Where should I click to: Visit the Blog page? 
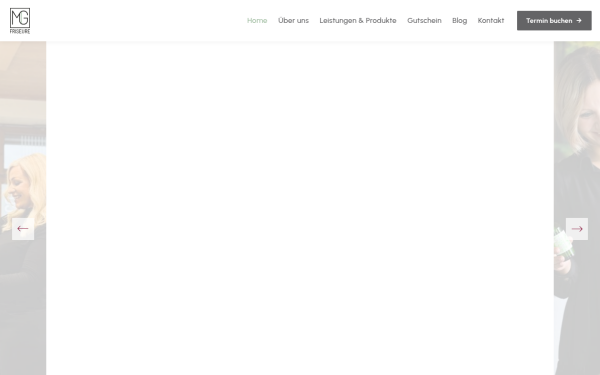(x=459, y=21)
